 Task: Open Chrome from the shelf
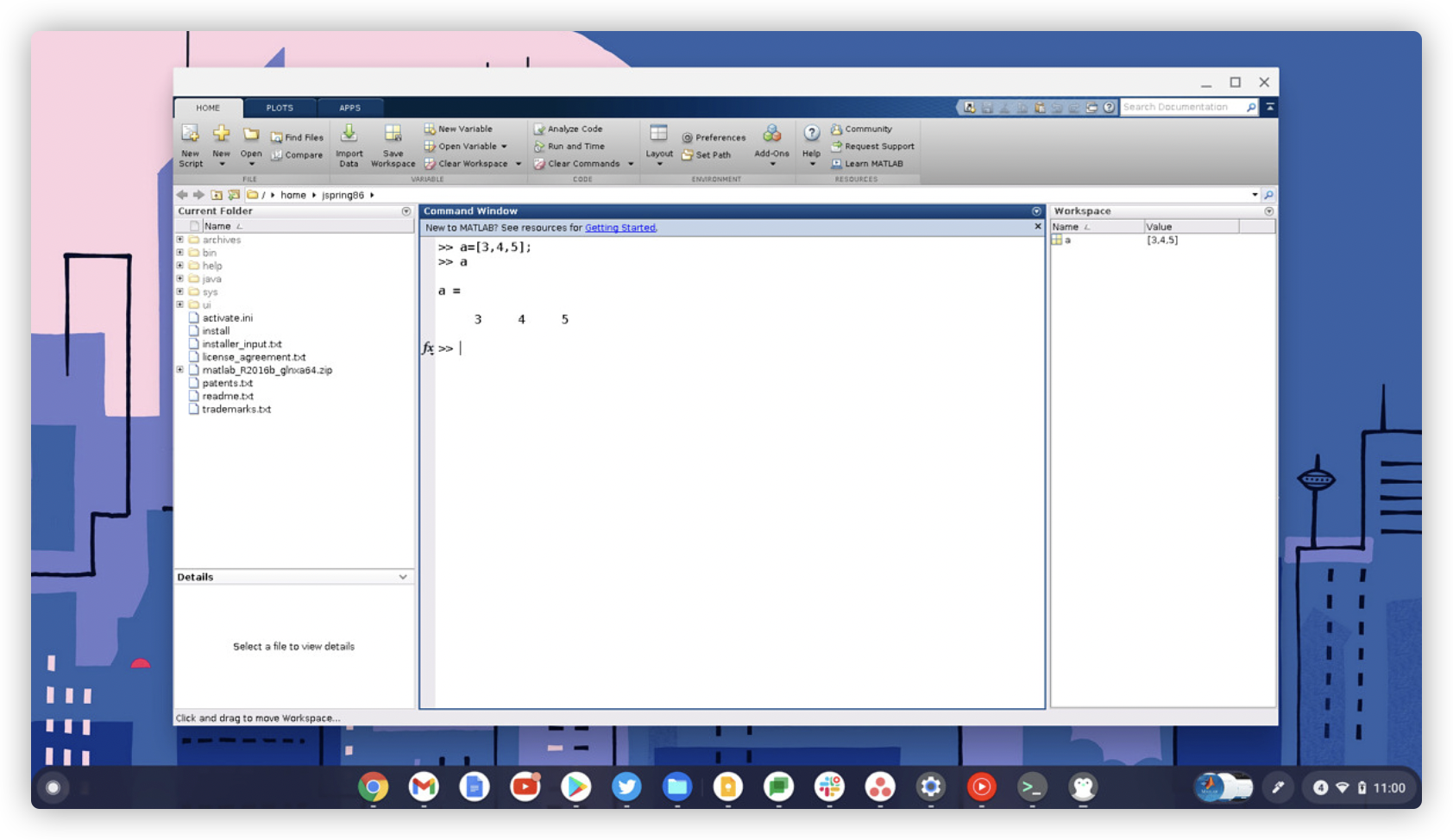click(374, 787)
